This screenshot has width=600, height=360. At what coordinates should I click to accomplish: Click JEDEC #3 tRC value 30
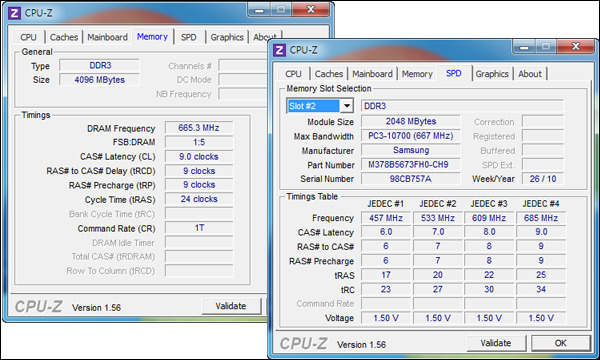point(489,289)
